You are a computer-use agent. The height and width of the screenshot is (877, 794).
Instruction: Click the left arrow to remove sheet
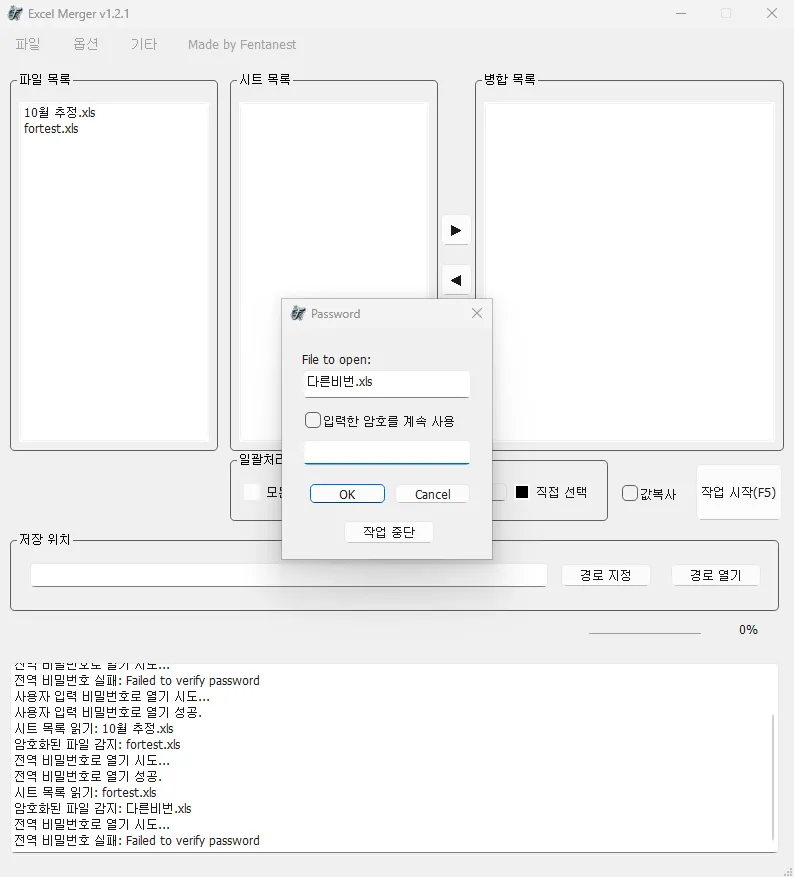456,280
